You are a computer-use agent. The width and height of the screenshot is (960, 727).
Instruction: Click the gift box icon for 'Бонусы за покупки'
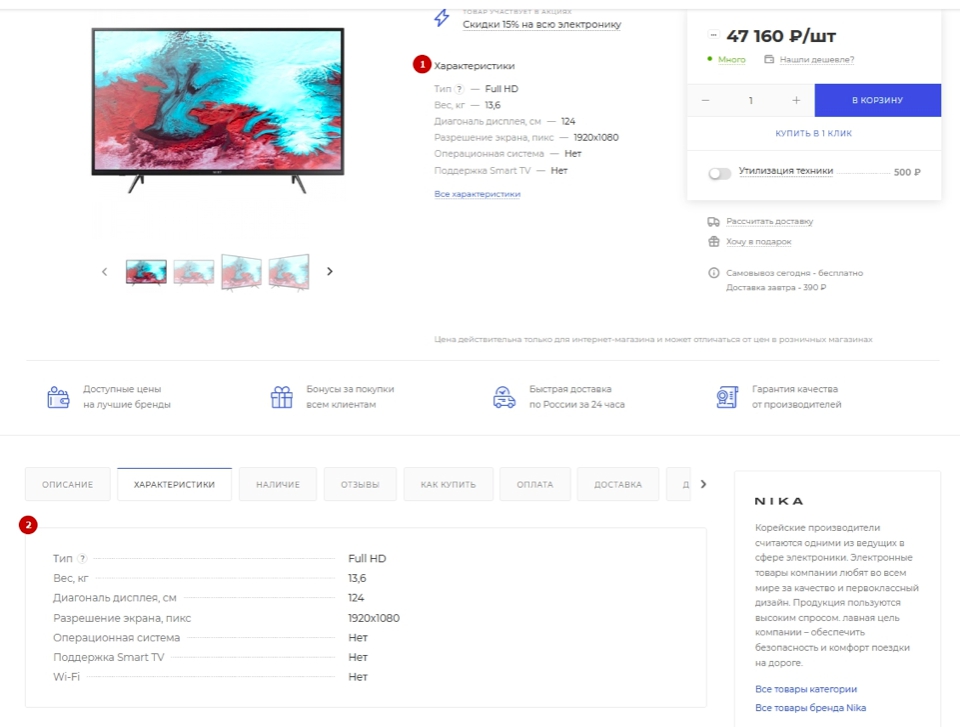click(282, 397)
